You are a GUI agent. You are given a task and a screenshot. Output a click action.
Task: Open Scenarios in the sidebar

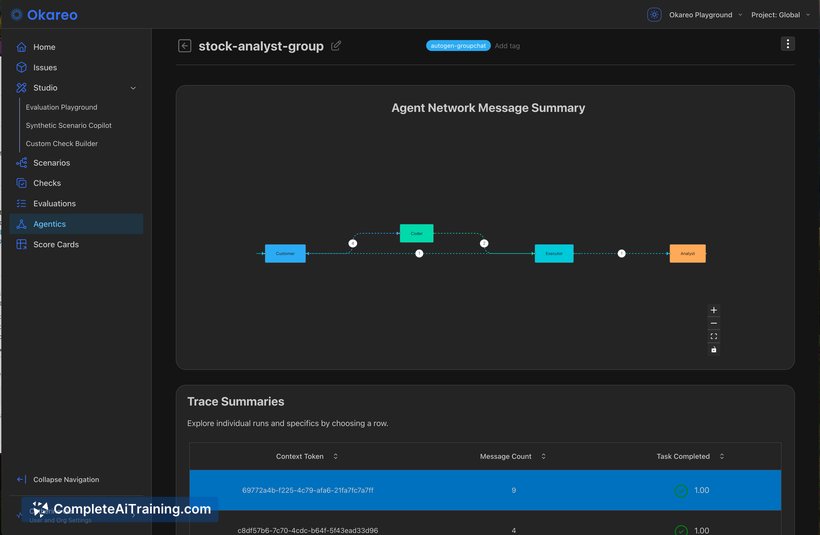[51, 163]
